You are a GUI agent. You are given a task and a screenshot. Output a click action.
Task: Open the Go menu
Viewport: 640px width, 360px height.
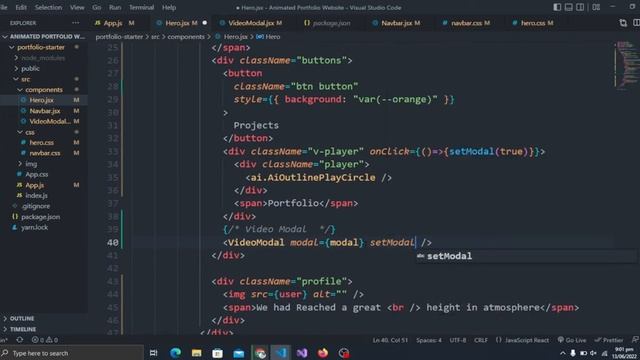(97, 7)
